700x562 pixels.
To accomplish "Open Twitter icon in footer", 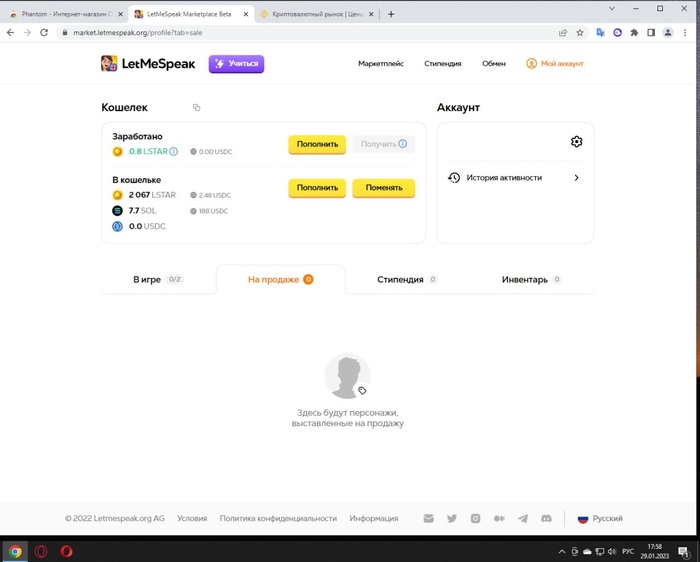I will (452, 518).
